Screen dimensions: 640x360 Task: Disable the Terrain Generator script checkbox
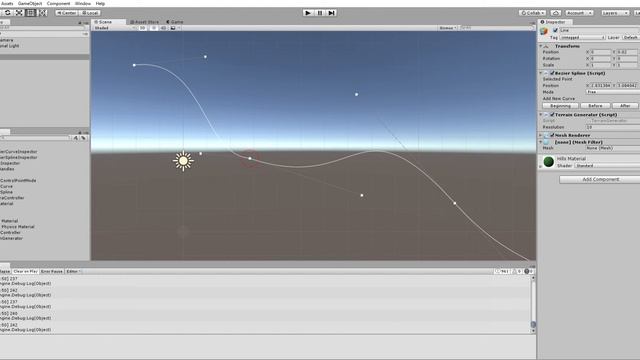click(552, 115)
